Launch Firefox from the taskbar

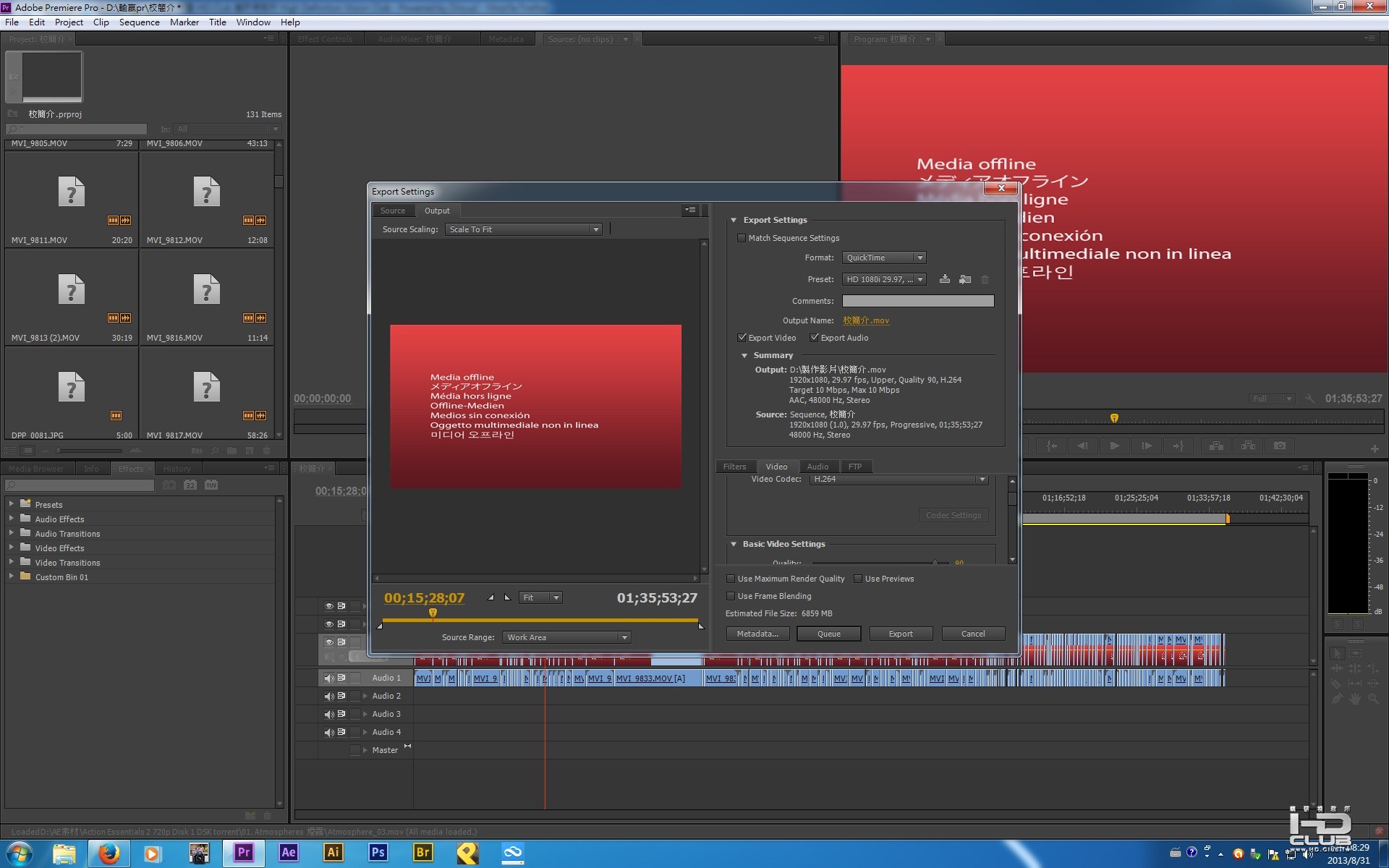[x=109, y=853]
